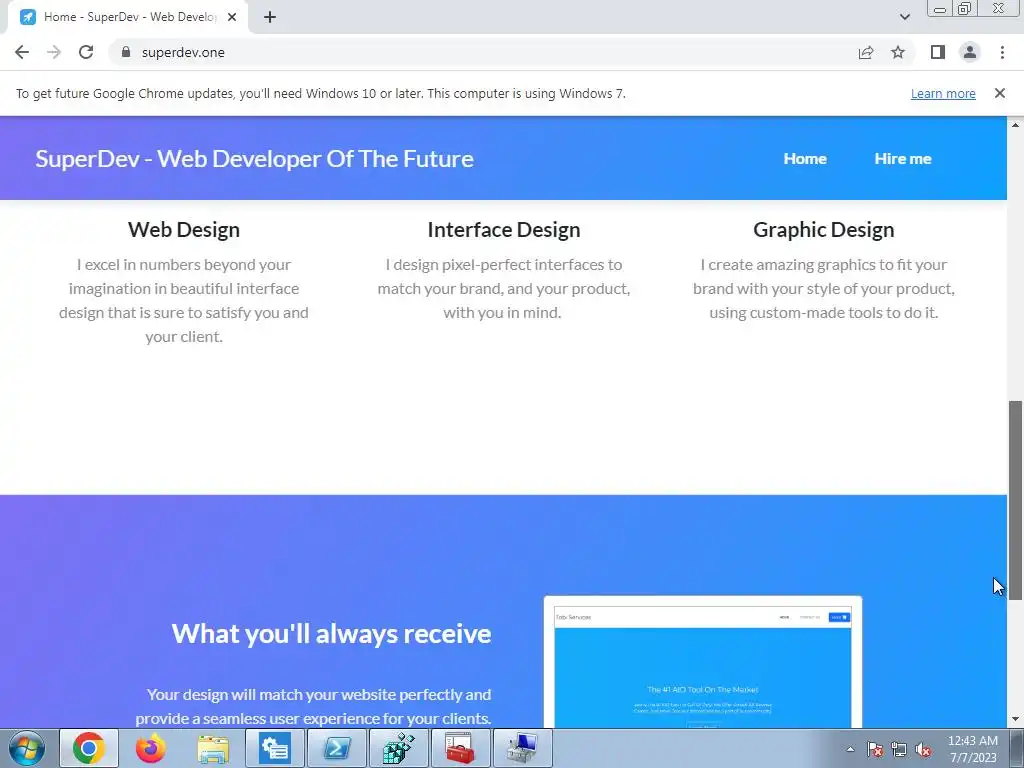The width and height of the screenshot is (1024, 768).
Task: Open the cubes application taskbar icon
Action: [398, 748]
